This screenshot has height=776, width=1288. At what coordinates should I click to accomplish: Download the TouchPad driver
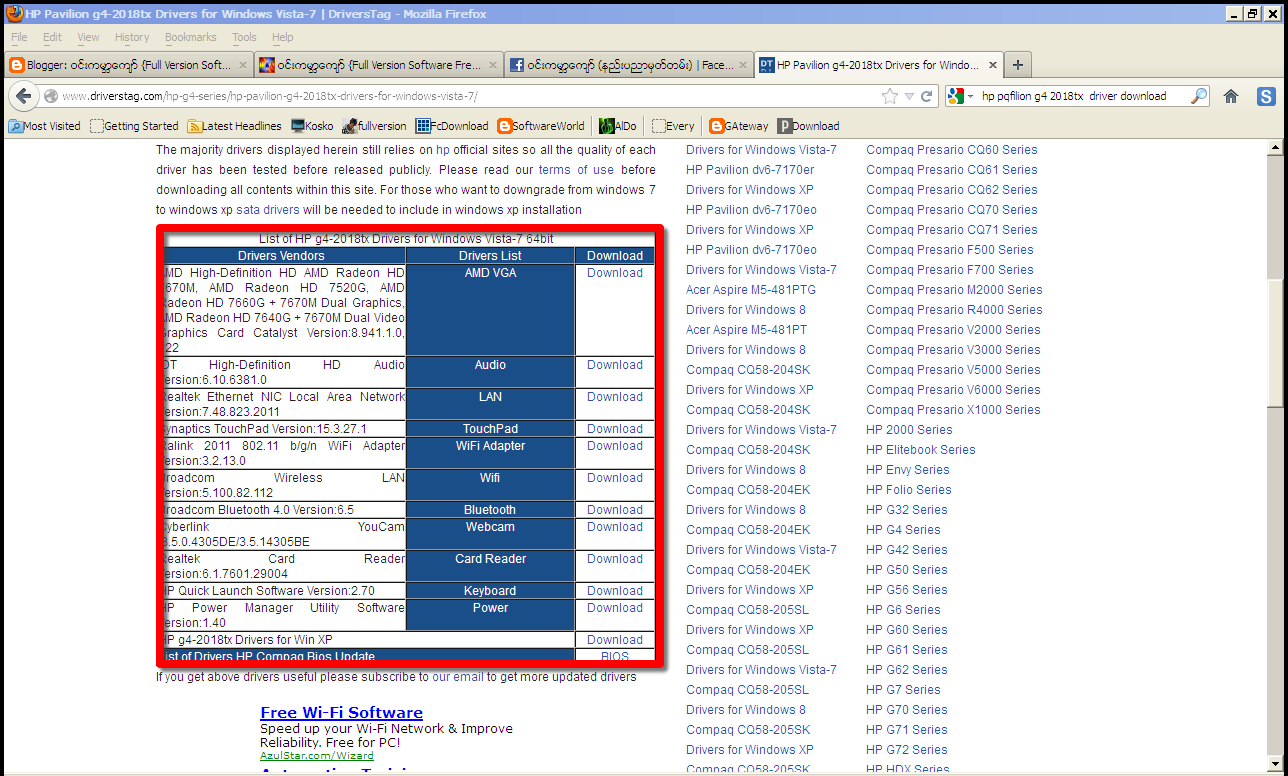[615, 429]
